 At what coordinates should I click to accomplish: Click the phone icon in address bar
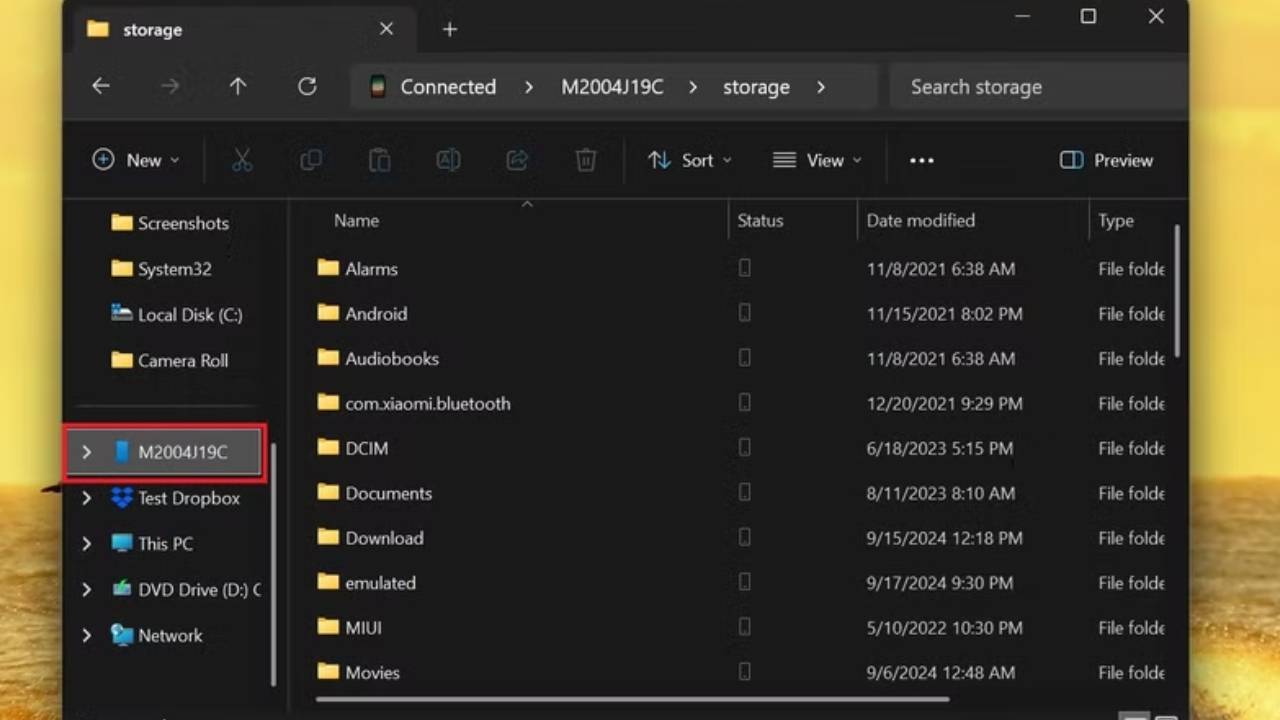[x=378, y=87]
